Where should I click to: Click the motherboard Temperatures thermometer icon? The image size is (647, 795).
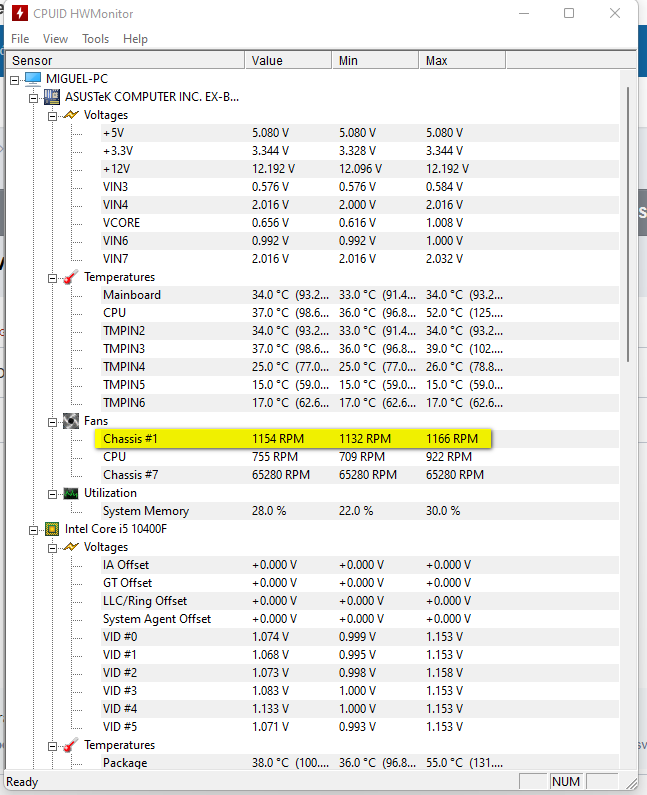71,277
